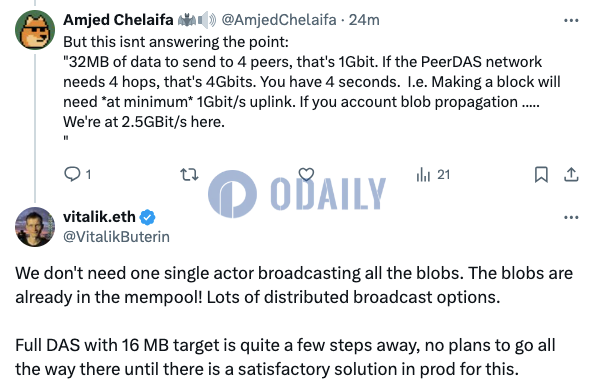View analytics showing 21 views
The image size is (594, 389).
433,175
